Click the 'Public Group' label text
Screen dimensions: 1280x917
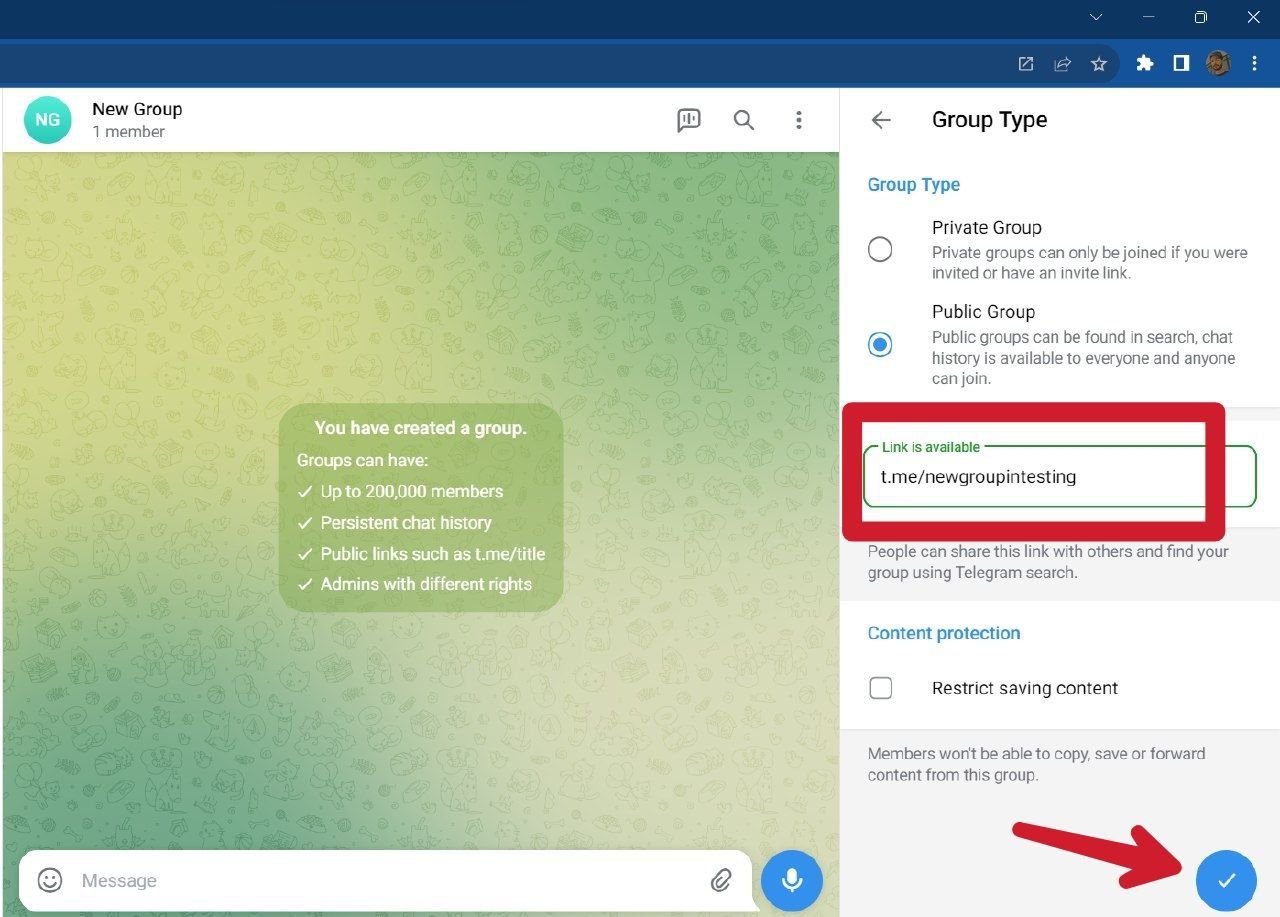coord(983,312)
